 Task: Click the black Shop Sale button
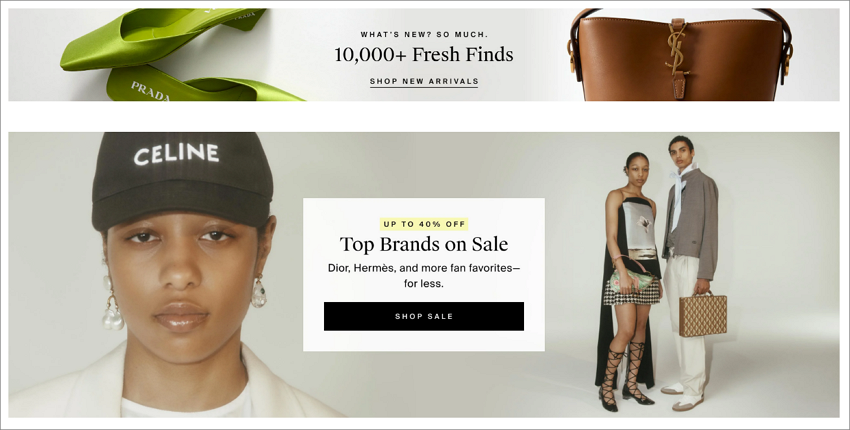coord(424,316)
